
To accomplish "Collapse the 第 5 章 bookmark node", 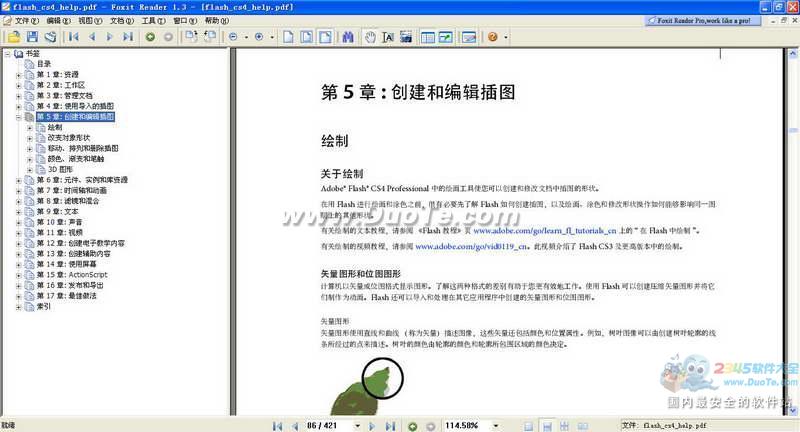I will [x=18, y=117].
